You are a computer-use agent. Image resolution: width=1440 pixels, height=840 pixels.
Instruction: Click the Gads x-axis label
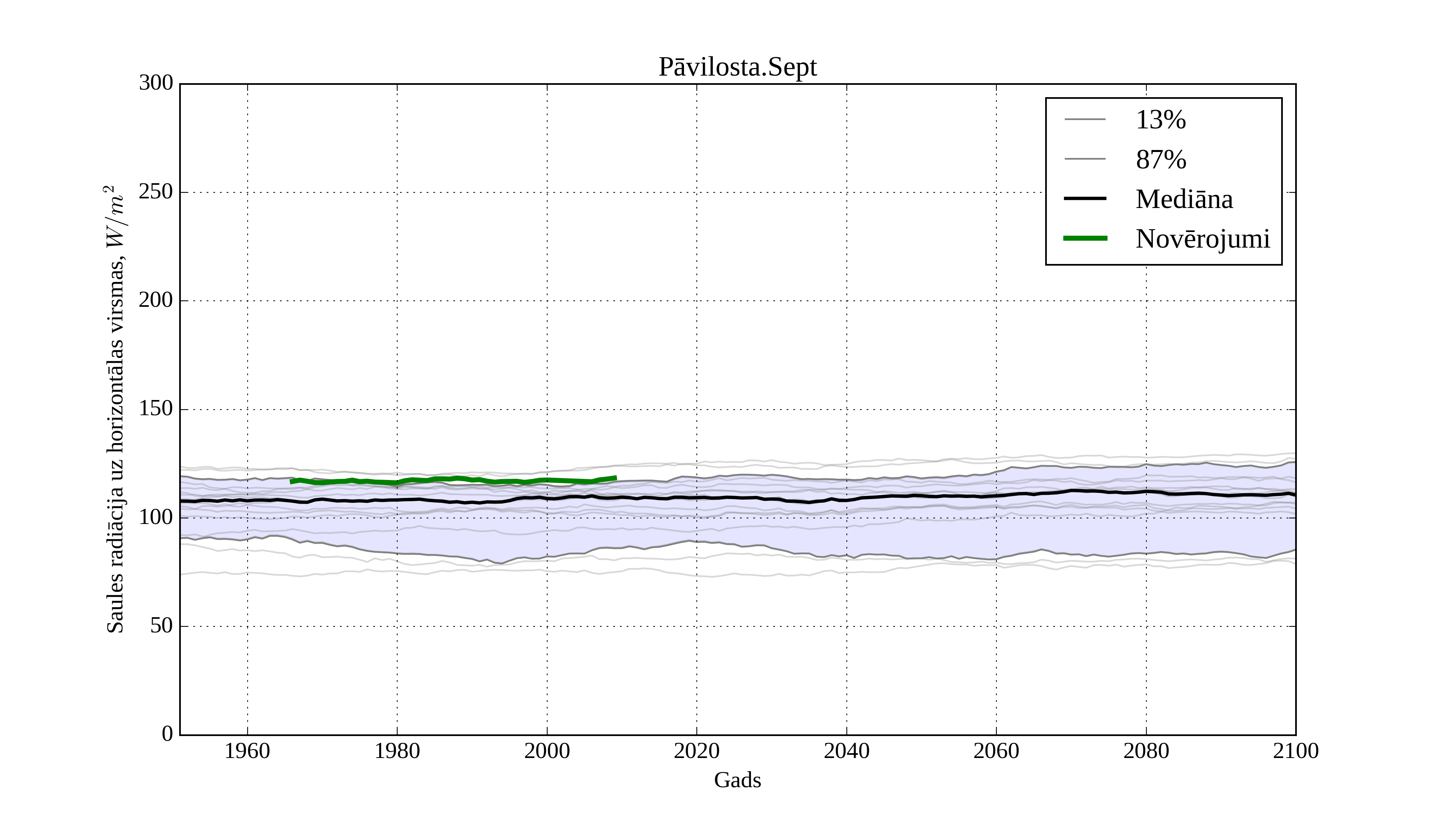click(737, 780)
